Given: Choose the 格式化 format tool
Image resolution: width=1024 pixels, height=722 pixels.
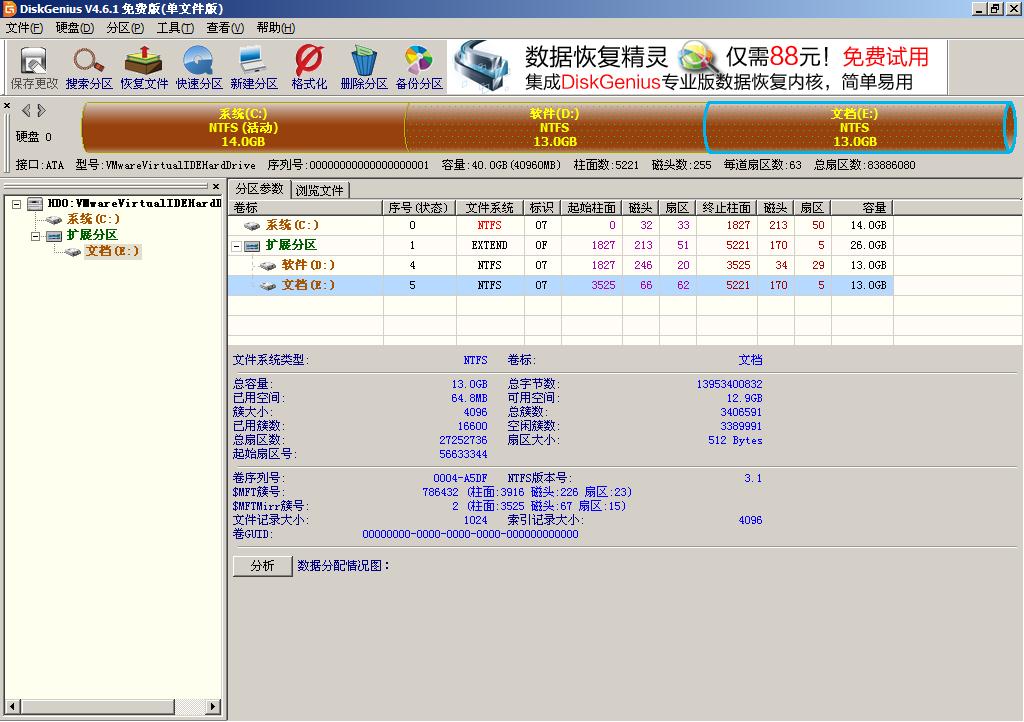Looking at the screenshot, I should [309, 68].
